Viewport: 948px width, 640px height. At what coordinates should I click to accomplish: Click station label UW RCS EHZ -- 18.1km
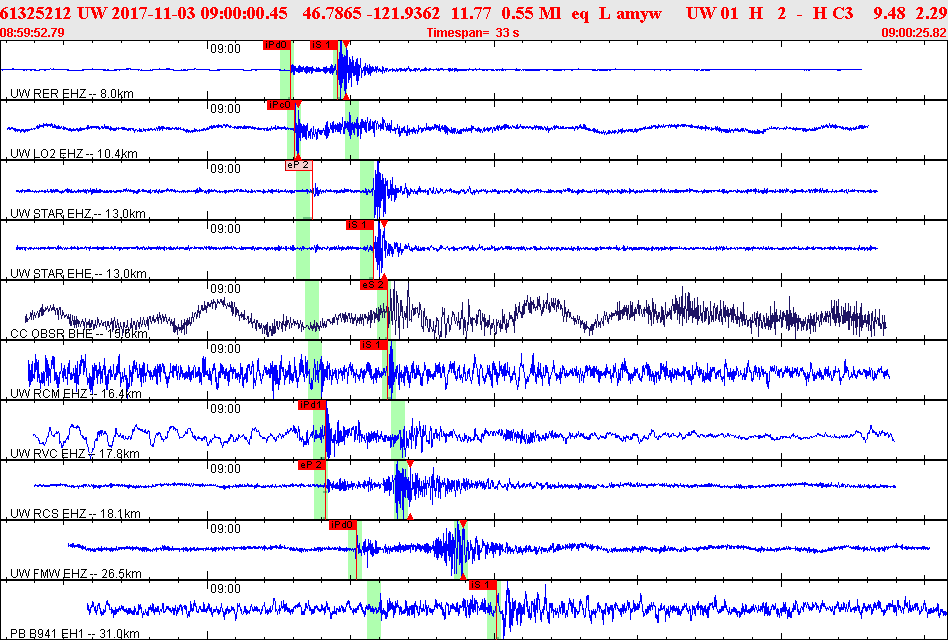click(75, 514)
